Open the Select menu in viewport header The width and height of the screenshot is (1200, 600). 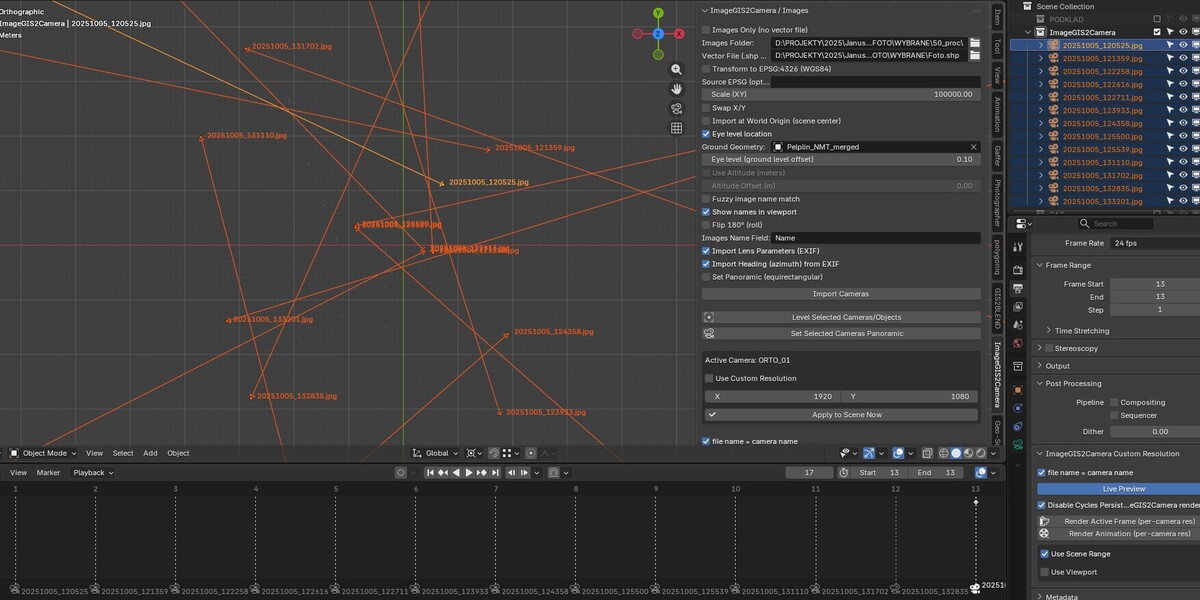click(x=123, y=453)
